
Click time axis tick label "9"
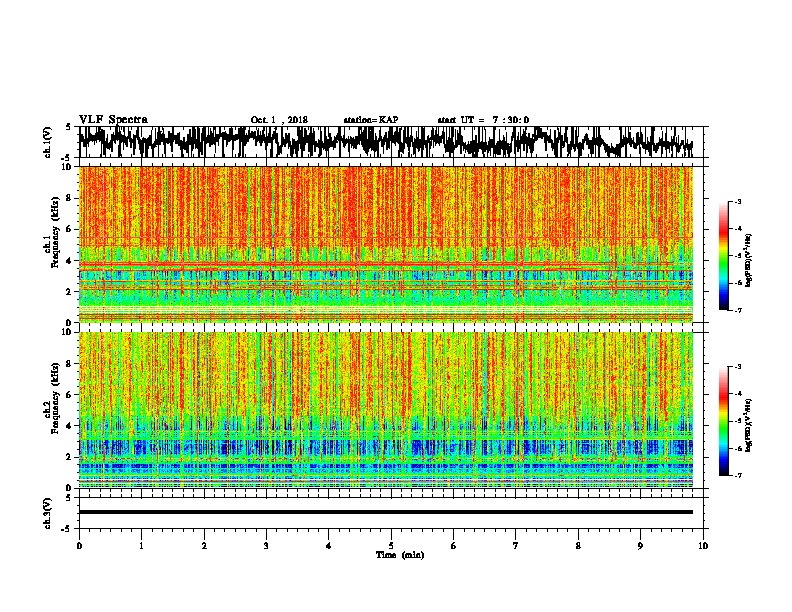coord(640,546)
